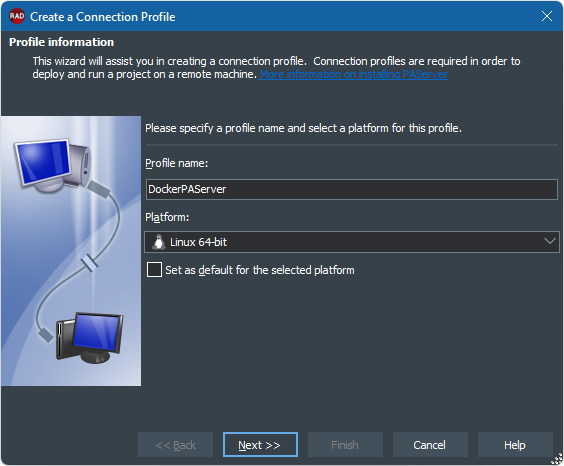Click the Profile name field containing DockerPAServer
Screen dimensions: 564x466
[352, 189]
